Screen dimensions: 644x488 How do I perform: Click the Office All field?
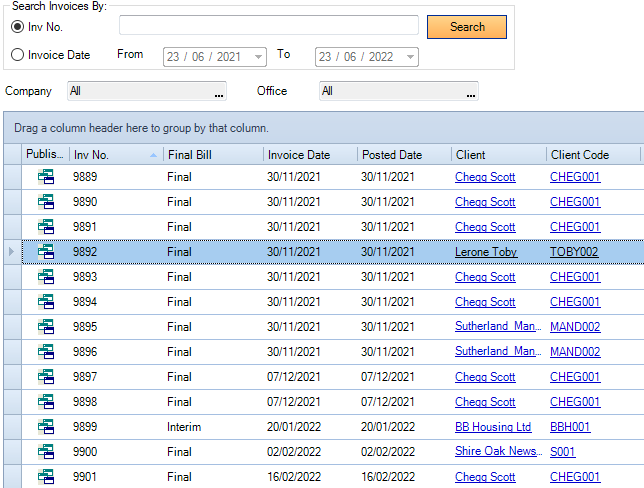click(x=398, y=91)
